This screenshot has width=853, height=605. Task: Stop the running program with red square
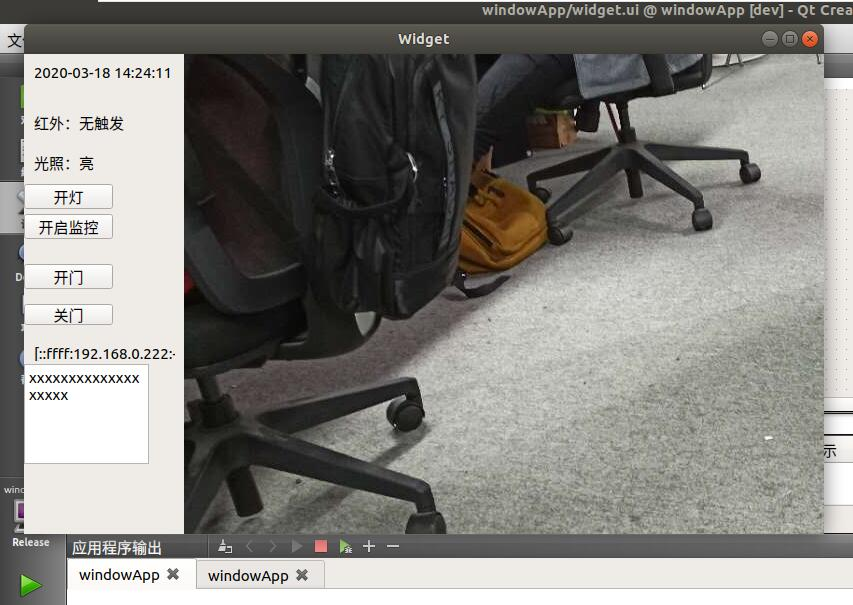click(x=320, y=546)
